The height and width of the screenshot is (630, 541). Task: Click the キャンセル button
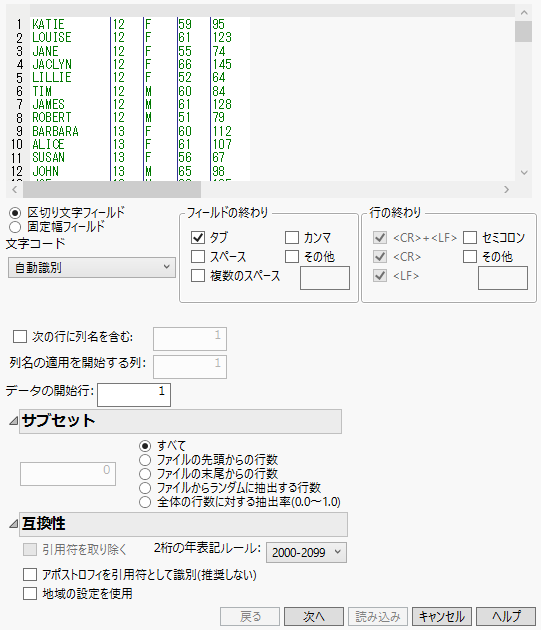442,616
